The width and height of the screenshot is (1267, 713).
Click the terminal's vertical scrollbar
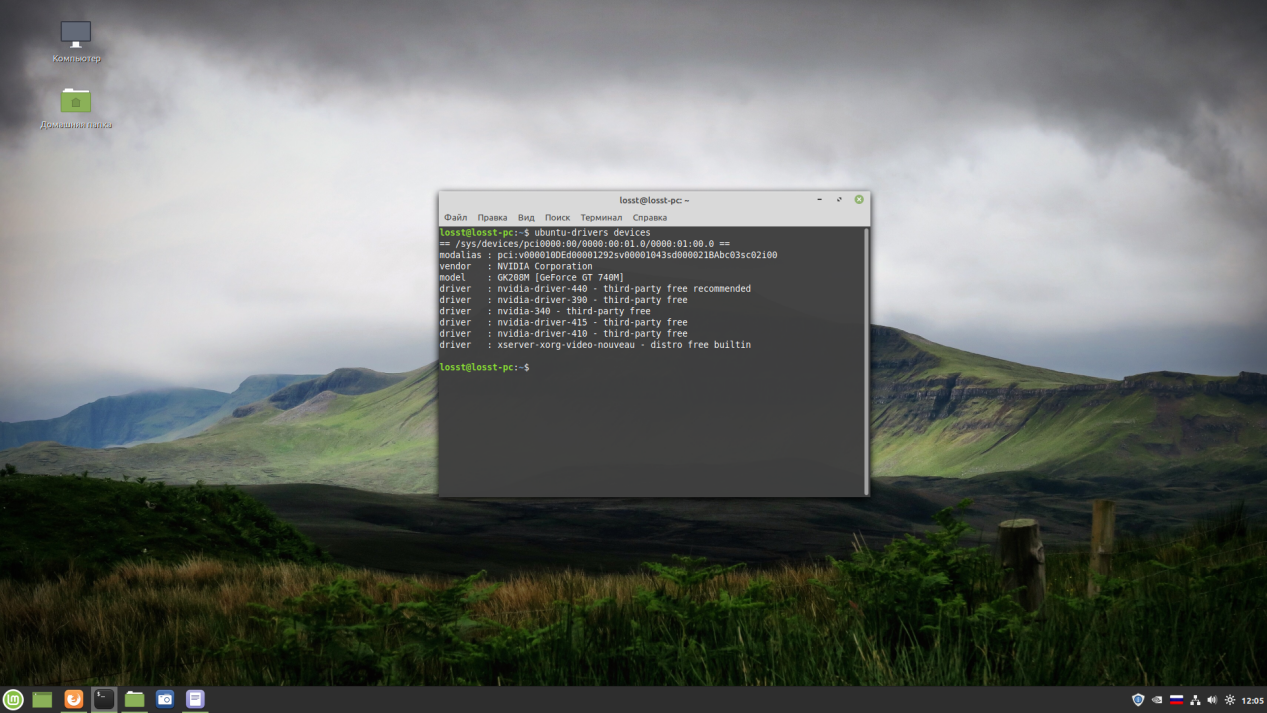click(x=866, y=360)
